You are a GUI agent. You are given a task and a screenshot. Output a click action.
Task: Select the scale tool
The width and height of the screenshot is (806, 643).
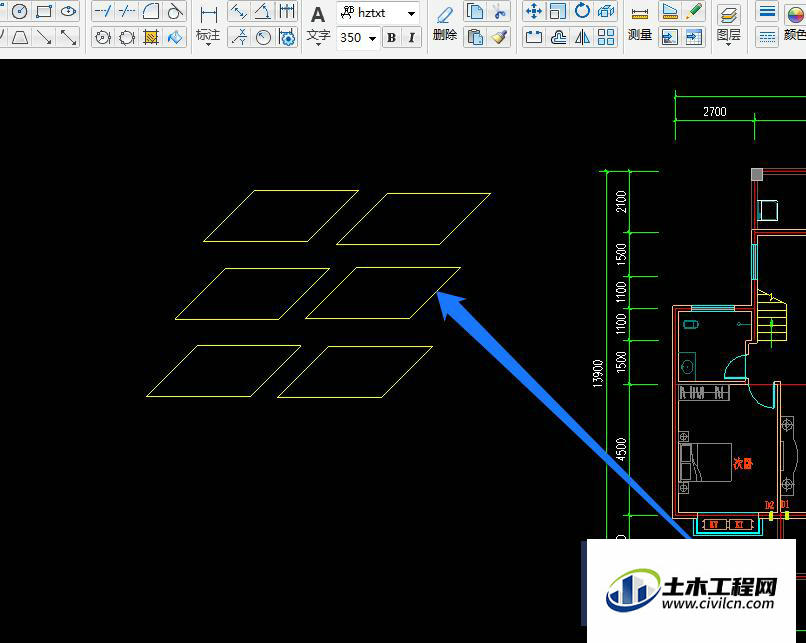[x=558, y=11]
